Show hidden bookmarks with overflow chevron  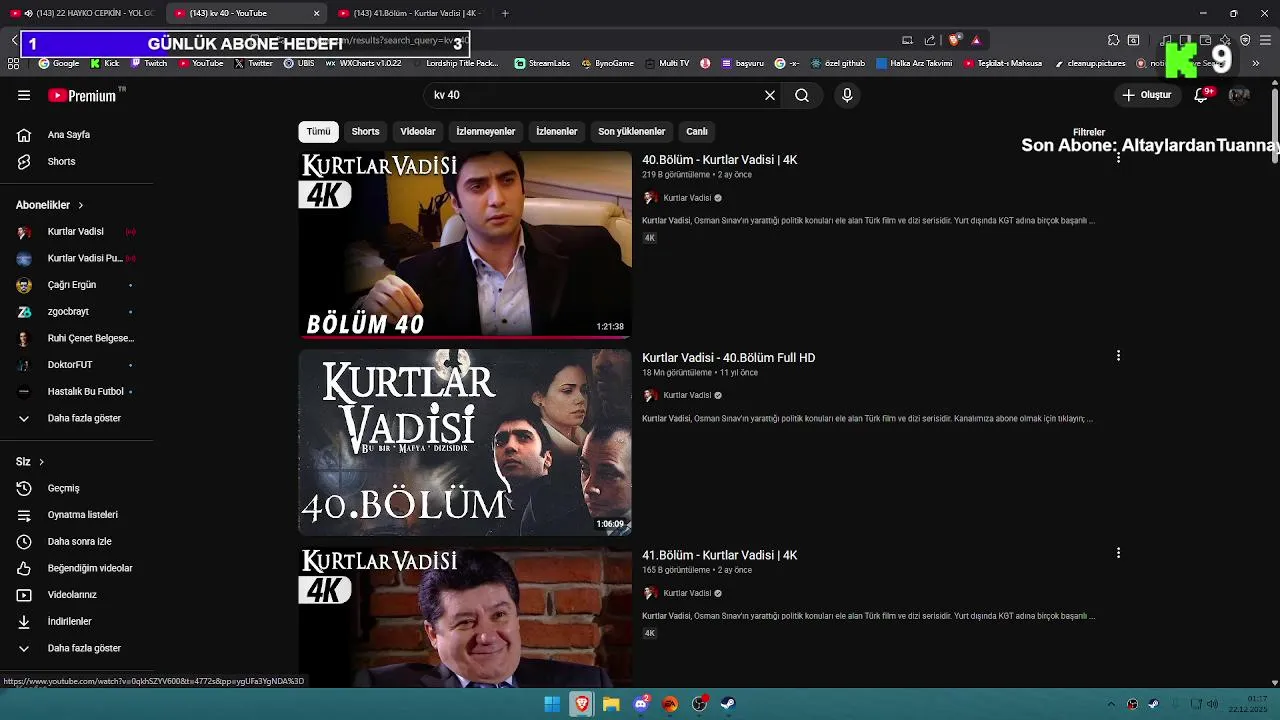click(x=1256, y=63)
